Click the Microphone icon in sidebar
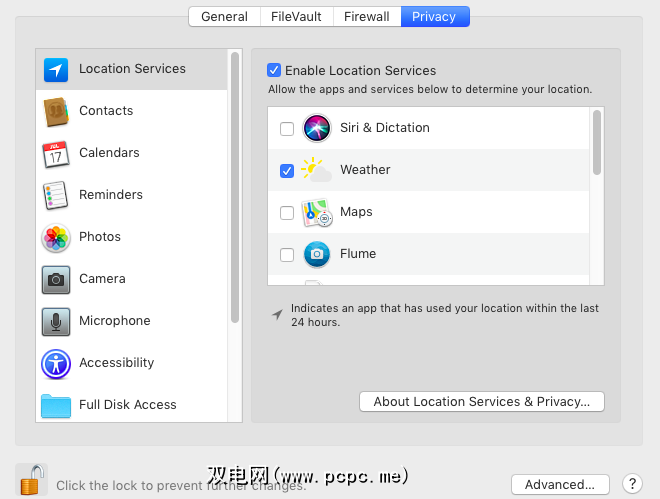This screenshot has height=499, width=660. click(x=56, y=321)
